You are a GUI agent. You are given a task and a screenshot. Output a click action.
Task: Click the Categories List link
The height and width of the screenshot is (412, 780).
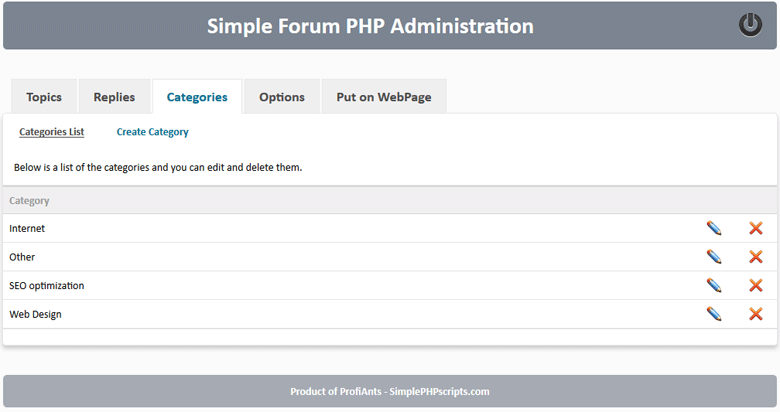(x=52, y=132)
